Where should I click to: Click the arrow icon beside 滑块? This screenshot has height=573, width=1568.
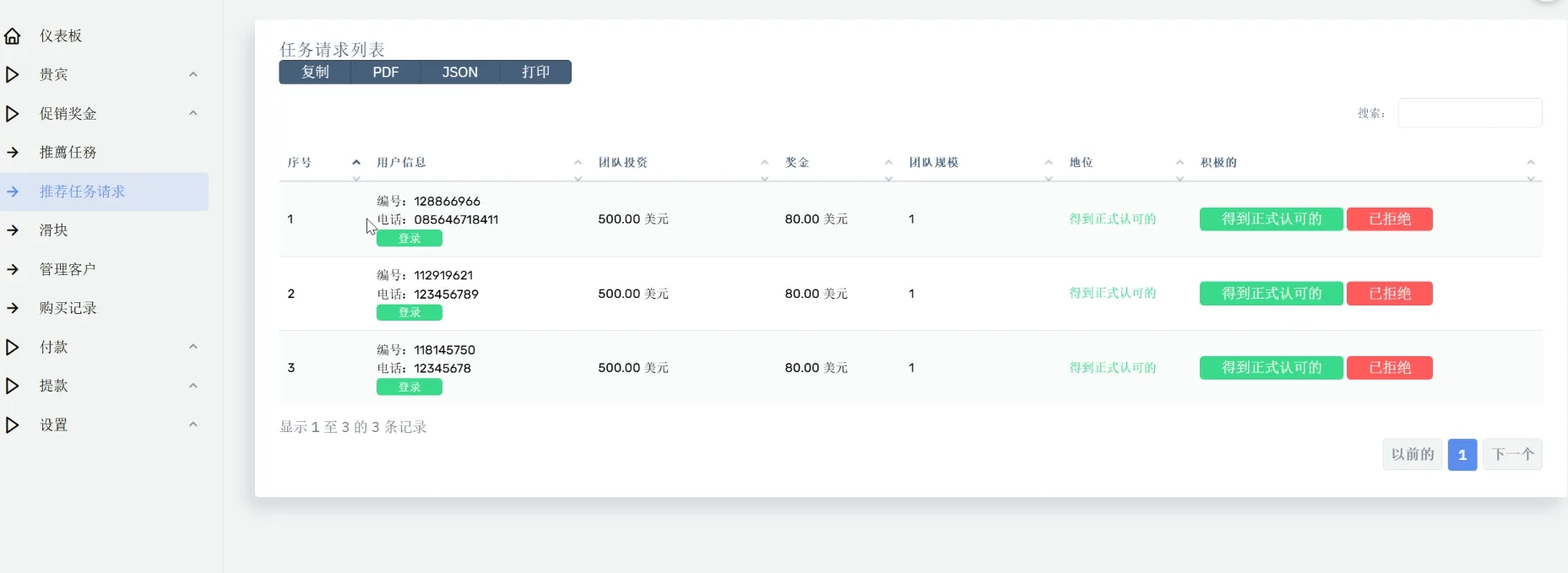coord(13,230)
